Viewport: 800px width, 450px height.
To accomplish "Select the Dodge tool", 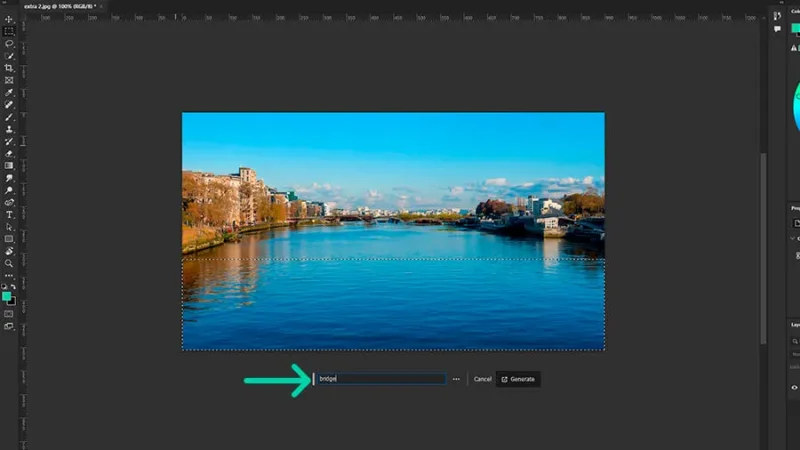I will [9, 190].
